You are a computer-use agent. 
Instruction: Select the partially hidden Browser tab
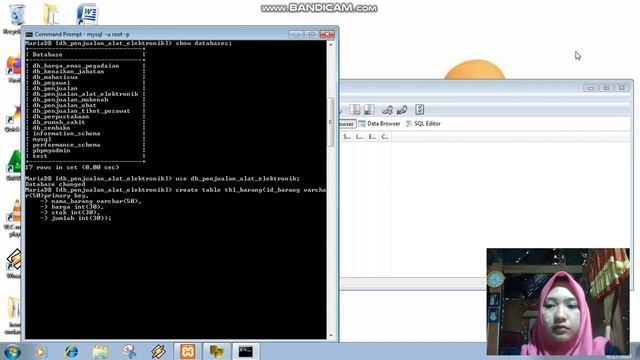[347, 123]
